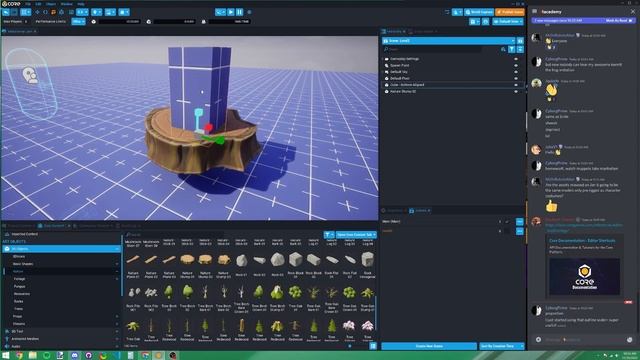Toggle visibility of Default Sky
This screenshot has height=360, width=640.
coord(516,72)
